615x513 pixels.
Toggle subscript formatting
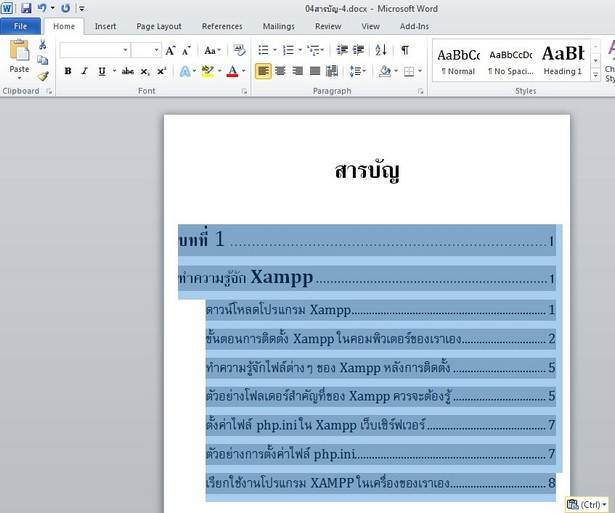pos(145,71)
